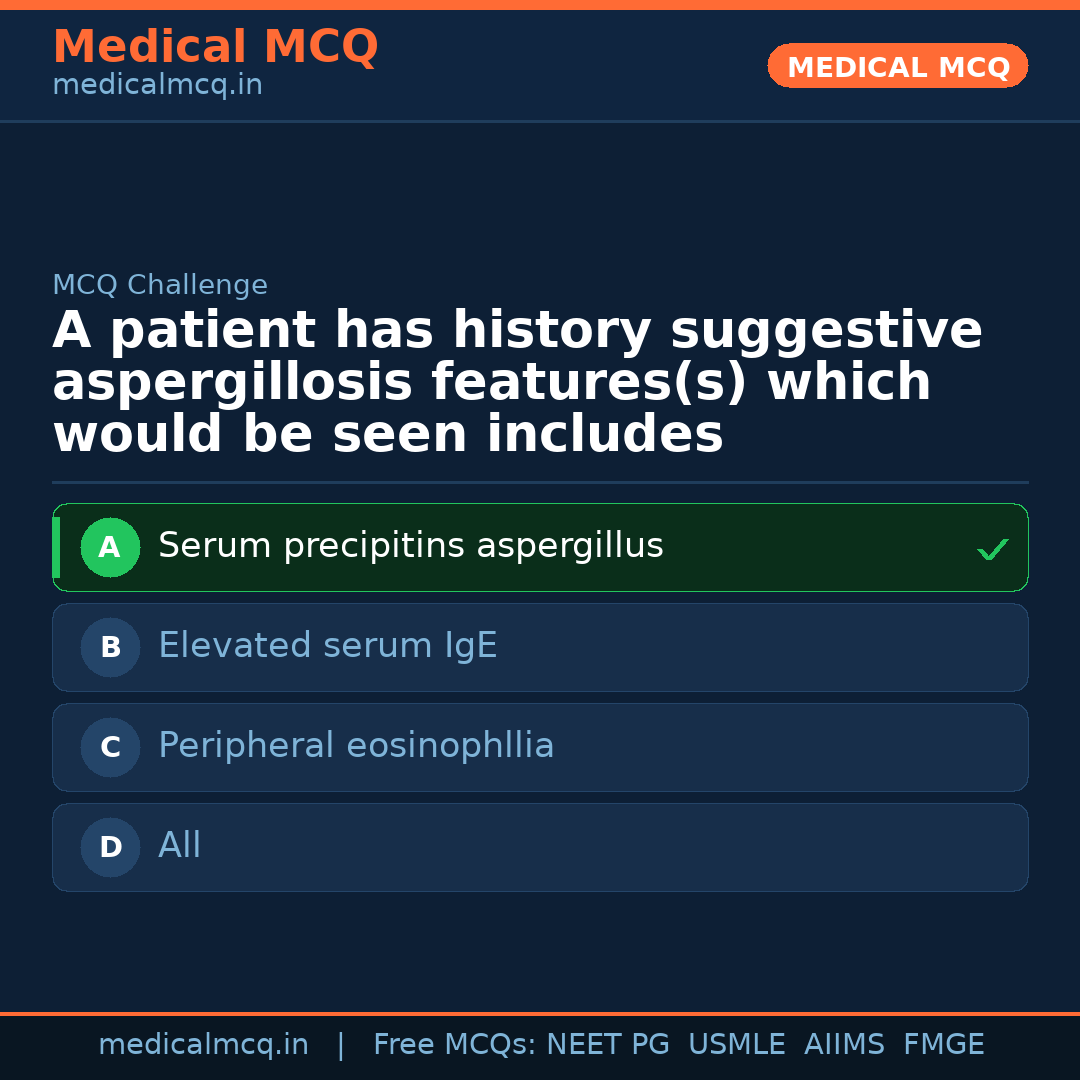Click the large orange Medical MCQ title
The height and width of the screenshot is (1080, 1080).
coord(215,47)
